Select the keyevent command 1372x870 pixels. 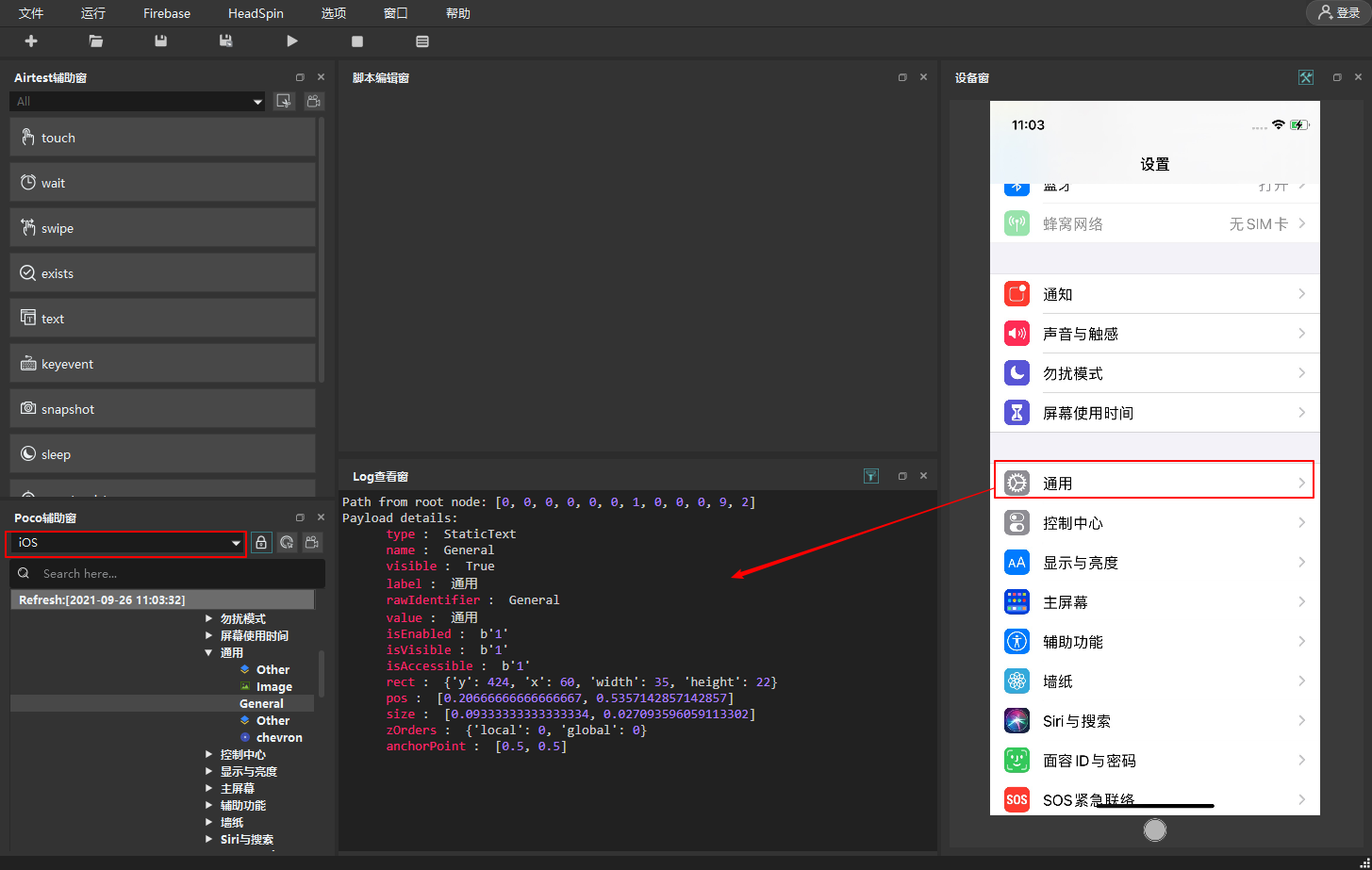pos(163,364)
